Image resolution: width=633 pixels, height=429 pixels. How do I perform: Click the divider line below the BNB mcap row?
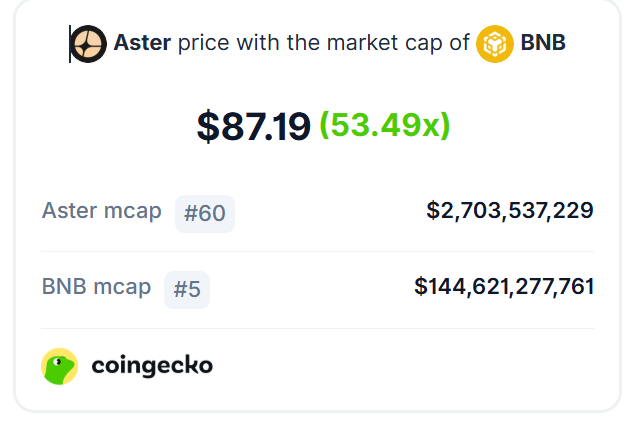pyautogui.click(x=317, y=329)
